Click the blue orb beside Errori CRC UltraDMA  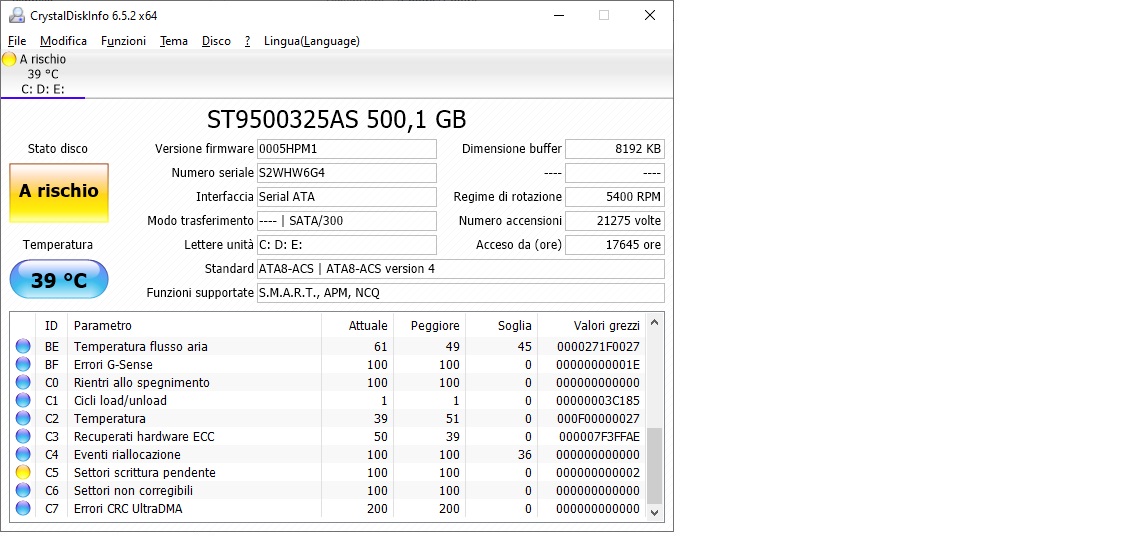pos(24,508)
